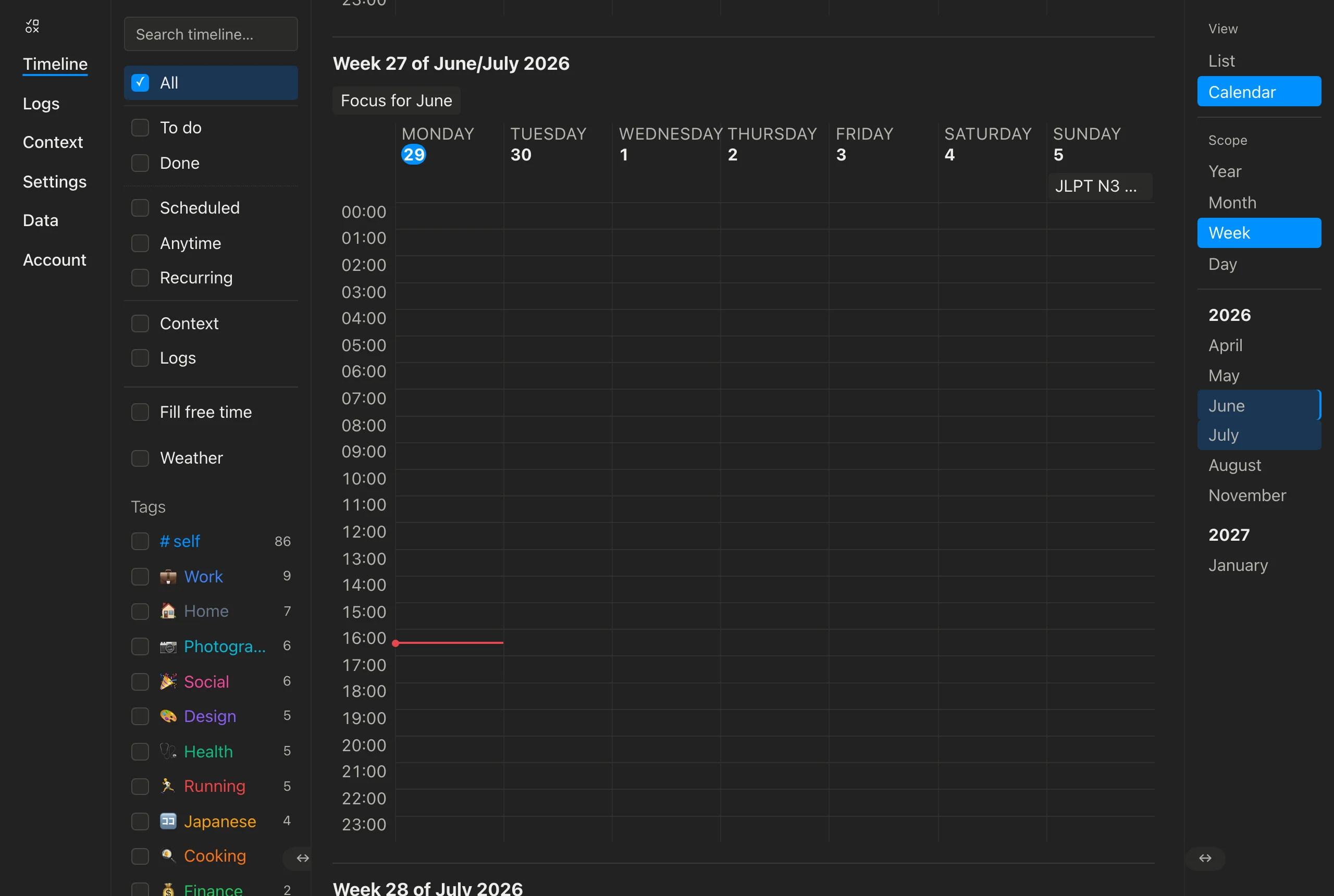Filter by the Design tag label
The height and width of the screenshot is (896, 1334).
coord(210,717)
